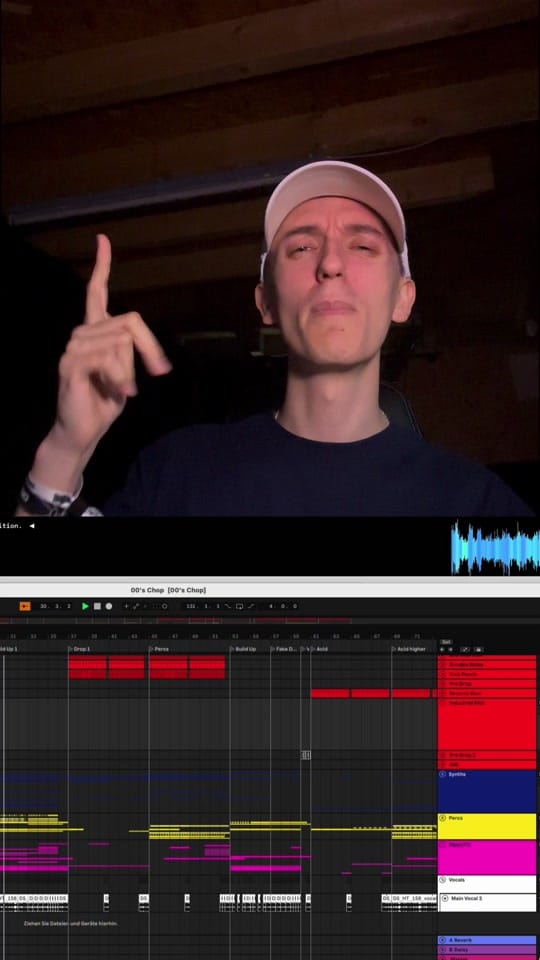The width and height of the screenshot is (540, 960).
Task: Select the Acid locator marker
Action: click(319, 648)
